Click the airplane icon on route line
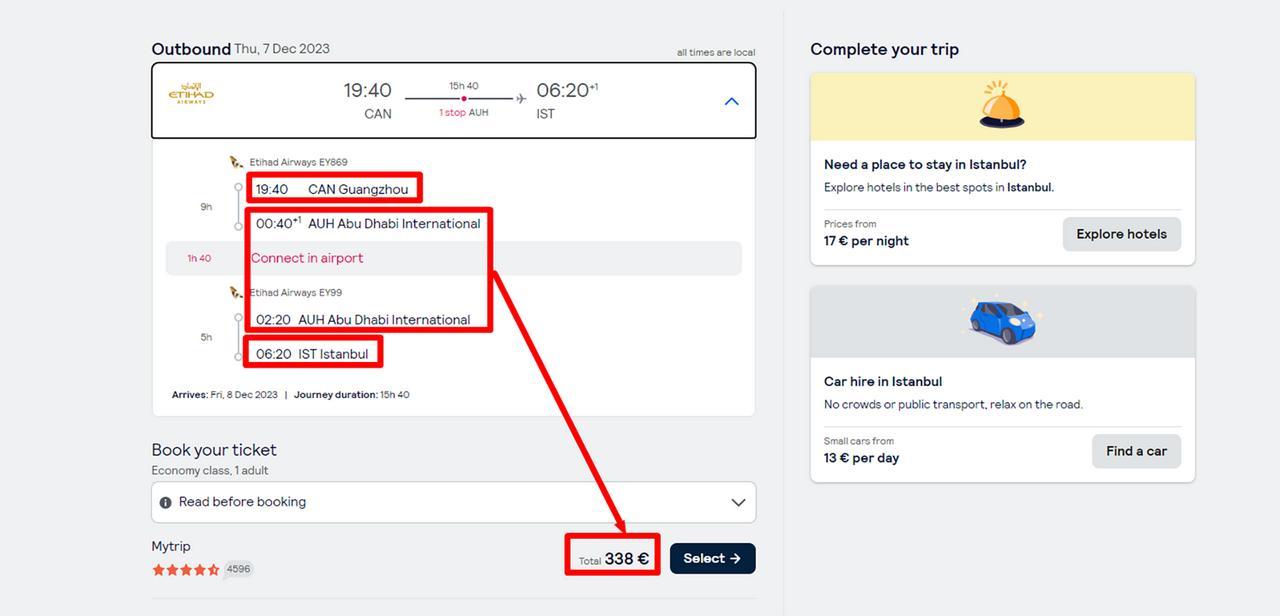The height and width of the screenshot is (616, 1280). [x=521, y=99]
